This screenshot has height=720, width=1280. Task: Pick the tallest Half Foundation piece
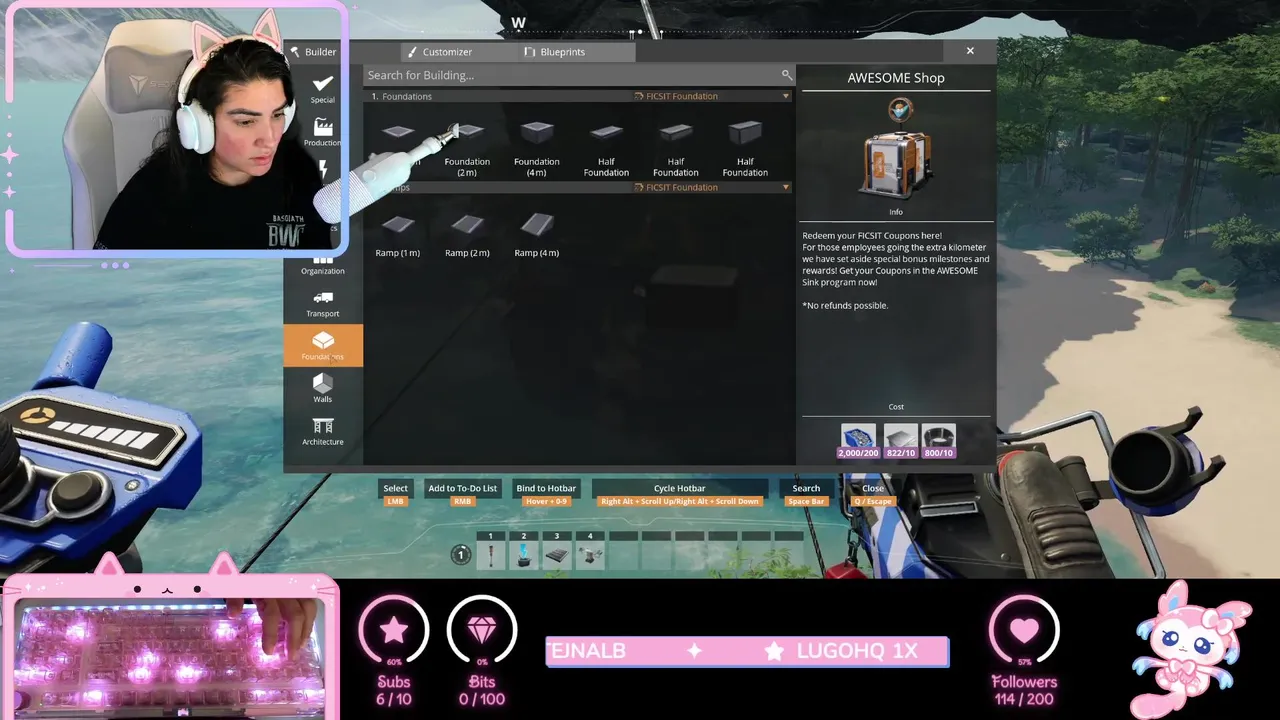click(745, 148)
